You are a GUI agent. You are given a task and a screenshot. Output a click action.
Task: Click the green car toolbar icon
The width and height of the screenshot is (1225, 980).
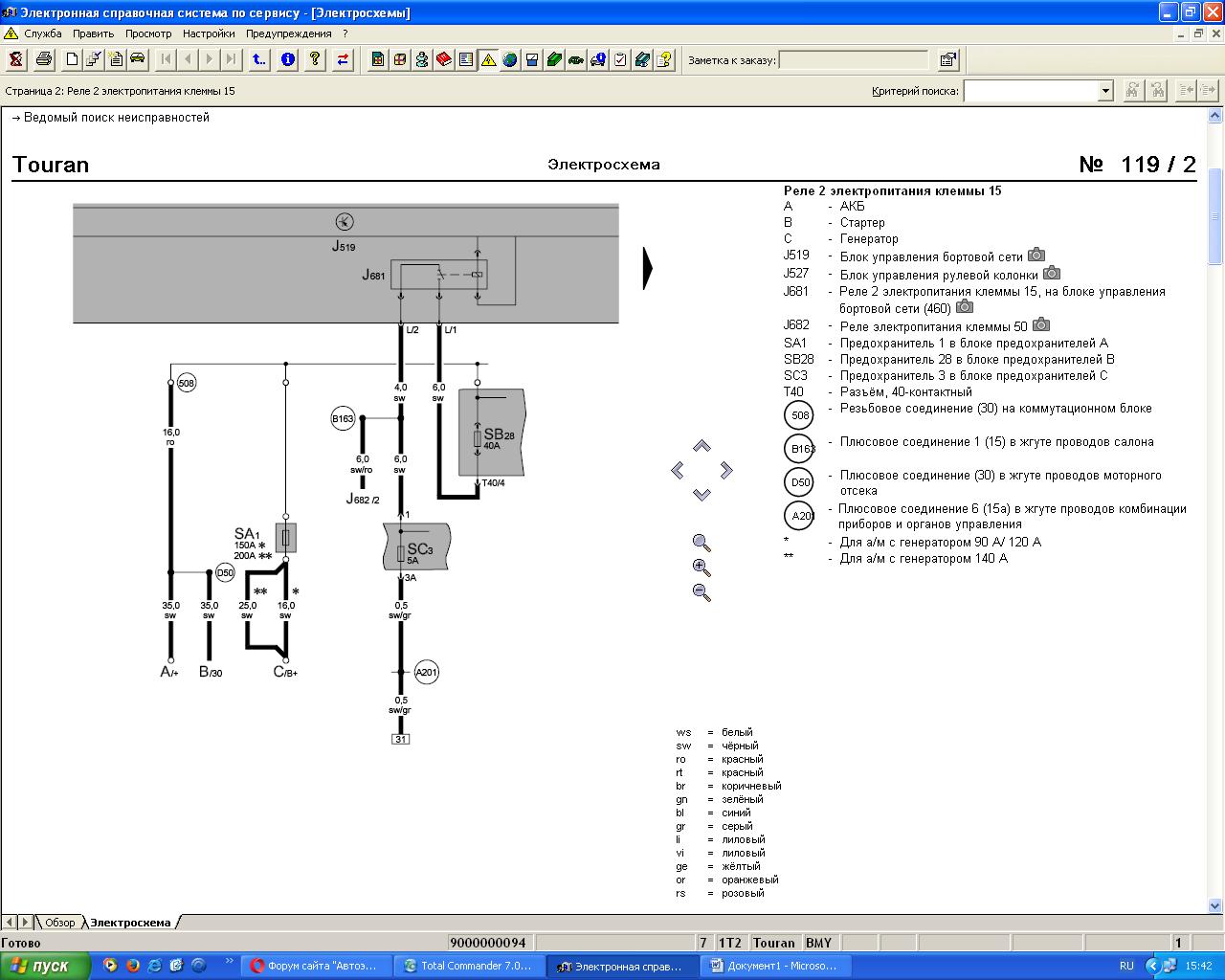576,59
